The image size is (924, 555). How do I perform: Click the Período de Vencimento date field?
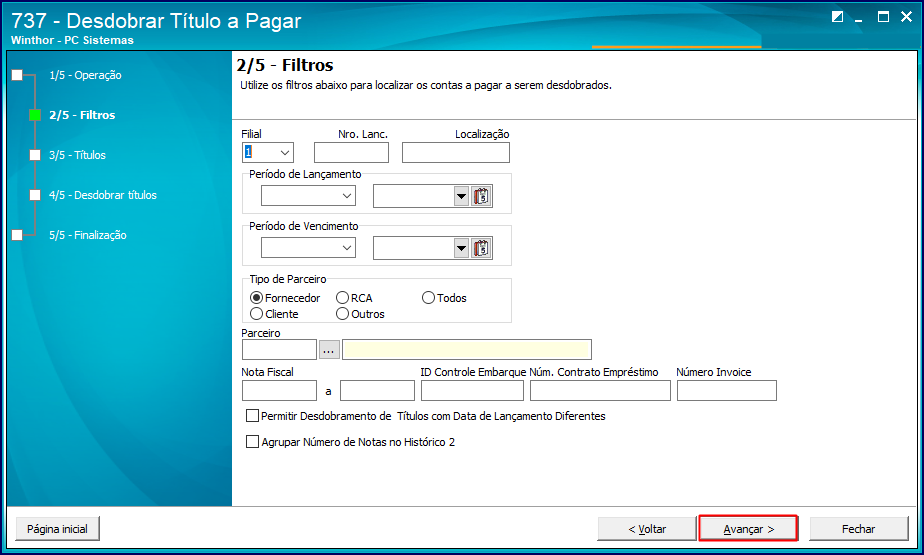point(413,248)
